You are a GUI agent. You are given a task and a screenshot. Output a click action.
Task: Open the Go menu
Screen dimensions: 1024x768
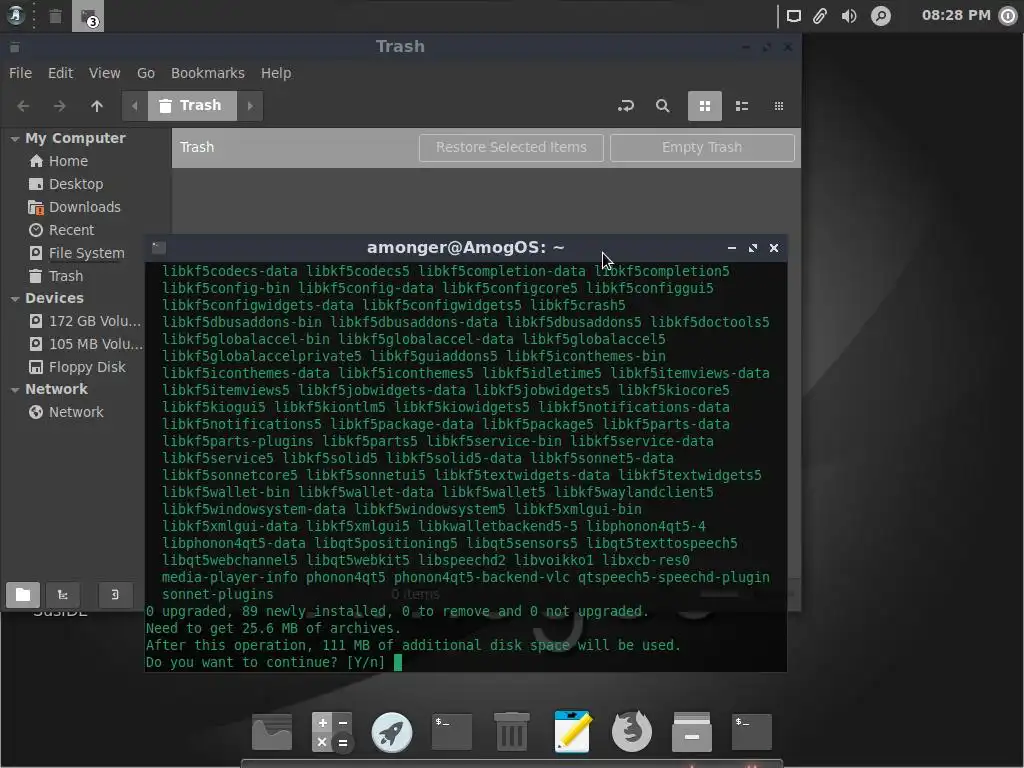[146, 73]
